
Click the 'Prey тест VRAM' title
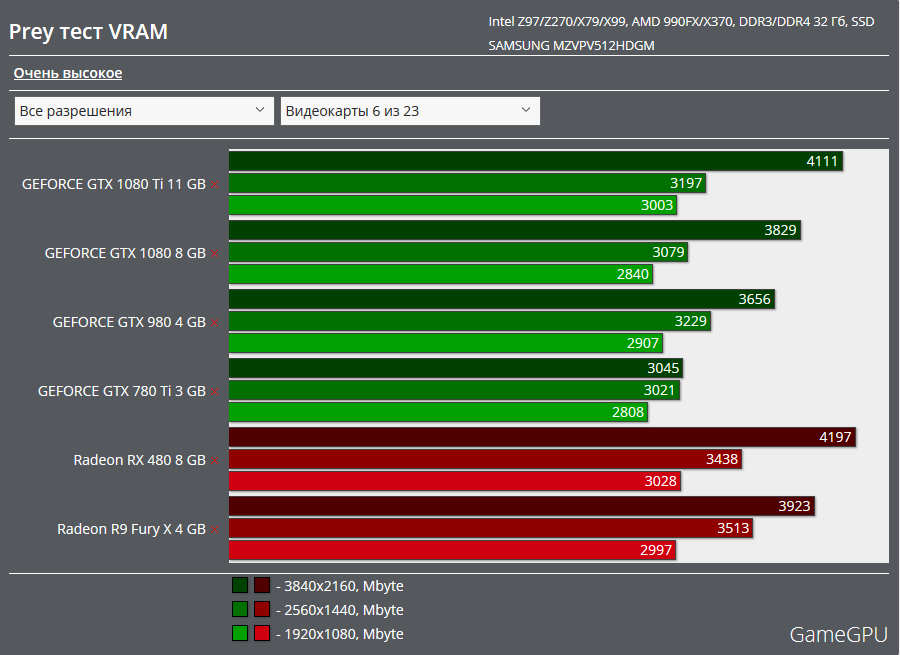point(89,32)
